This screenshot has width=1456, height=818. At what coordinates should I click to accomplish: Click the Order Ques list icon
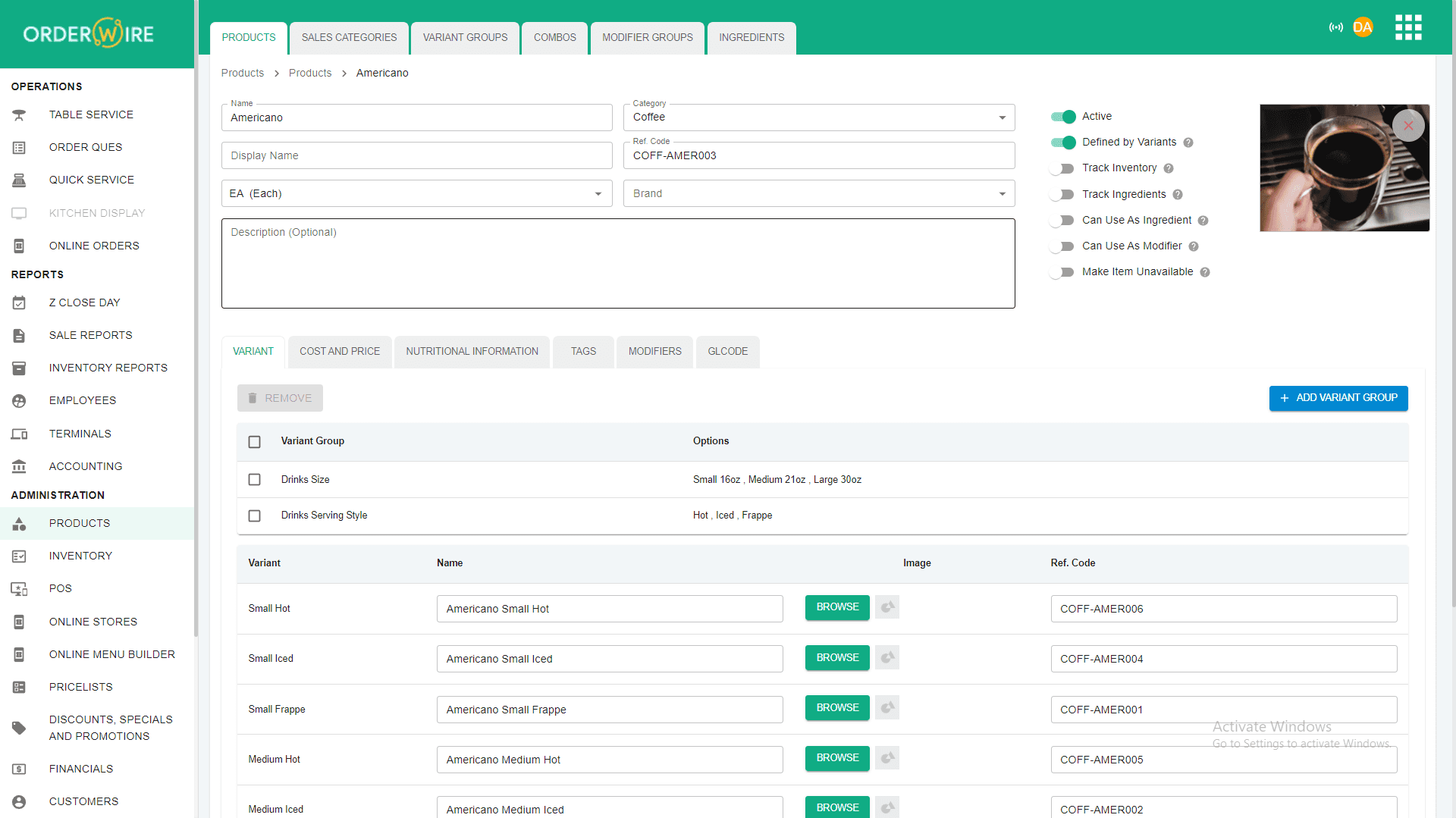(x=19, y=148)
